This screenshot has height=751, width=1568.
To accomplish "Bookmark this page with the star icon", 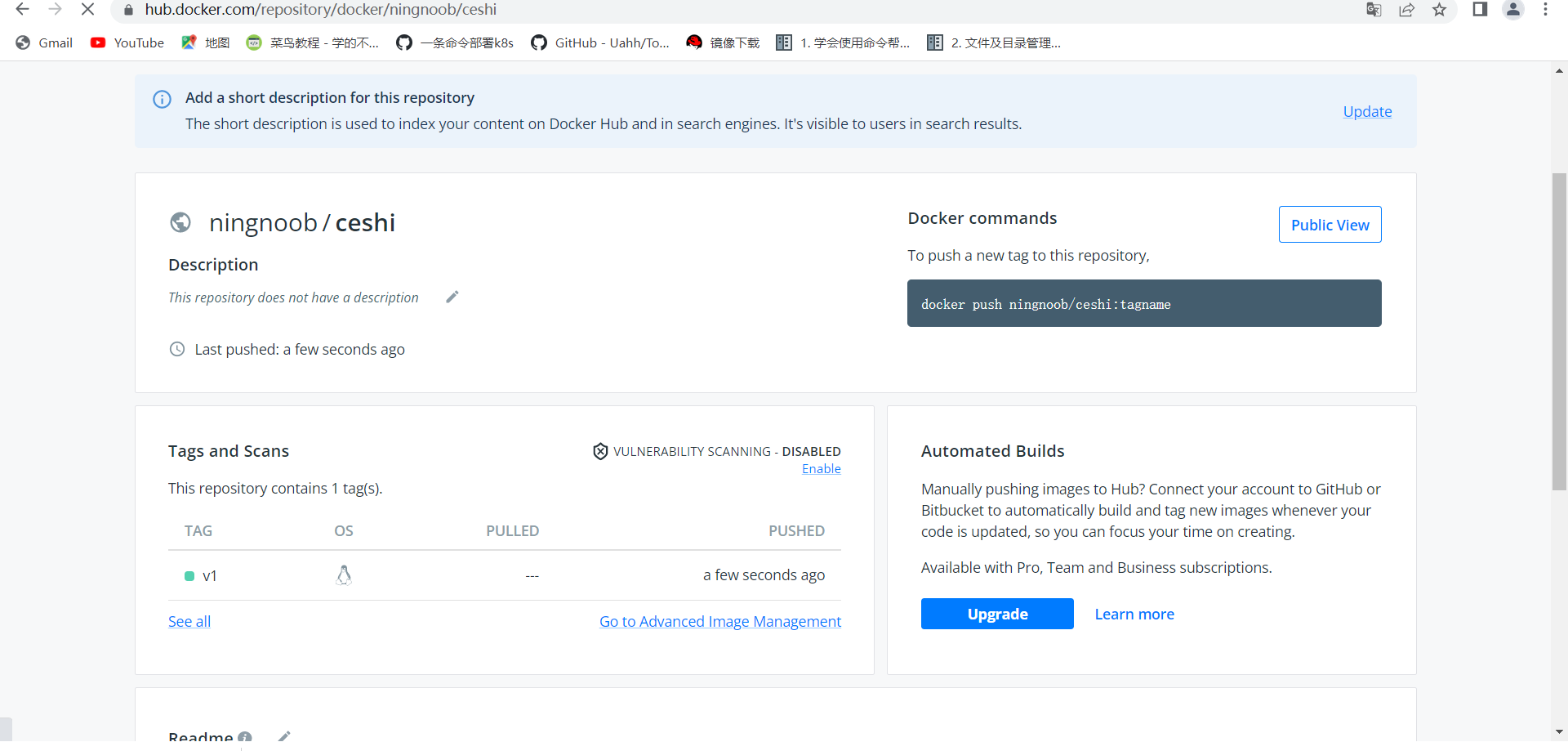I will tap(1439, 10).
